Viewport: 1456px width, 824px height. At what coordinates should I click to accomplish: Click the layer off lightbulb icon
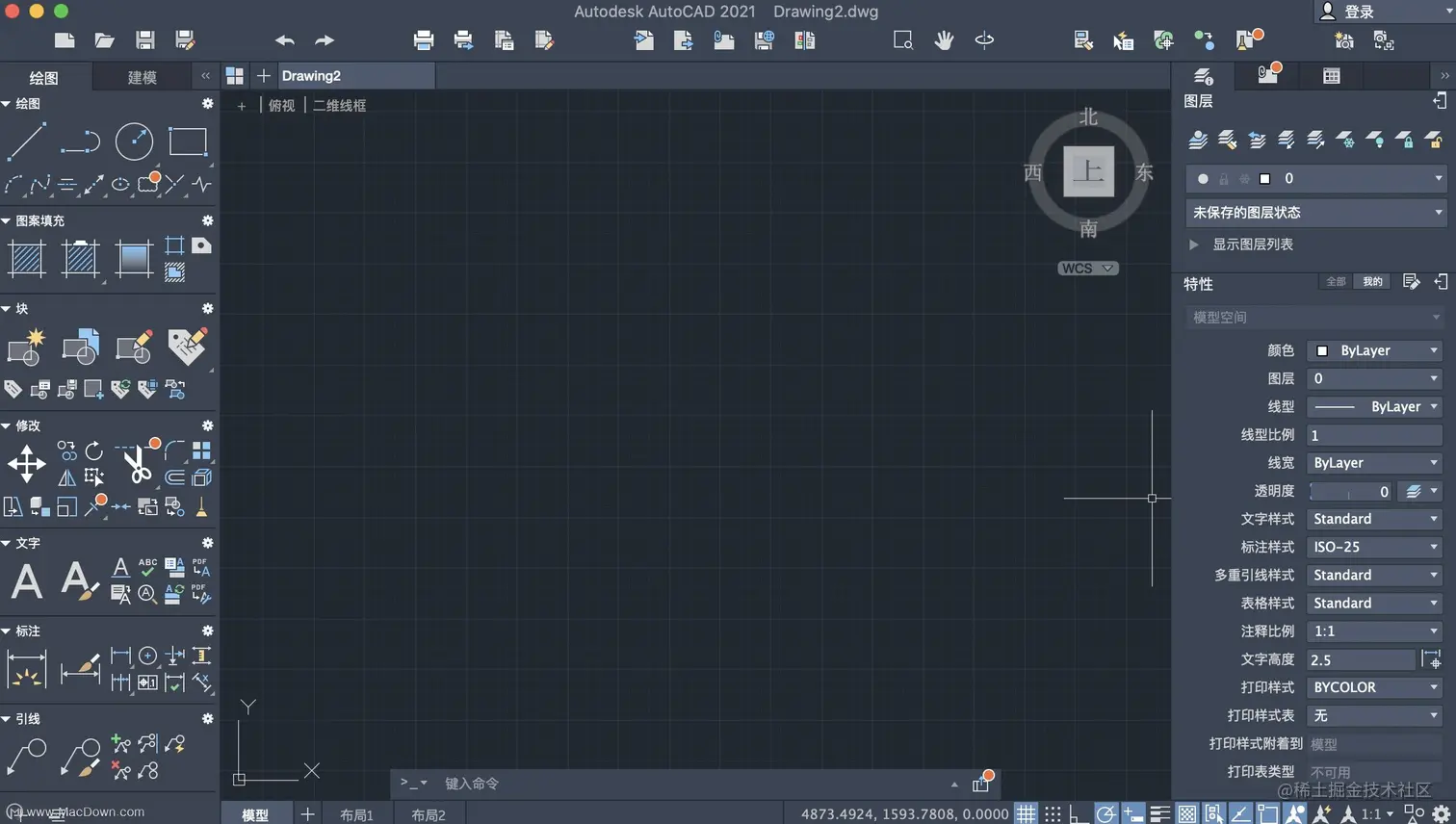[1375, 141]
